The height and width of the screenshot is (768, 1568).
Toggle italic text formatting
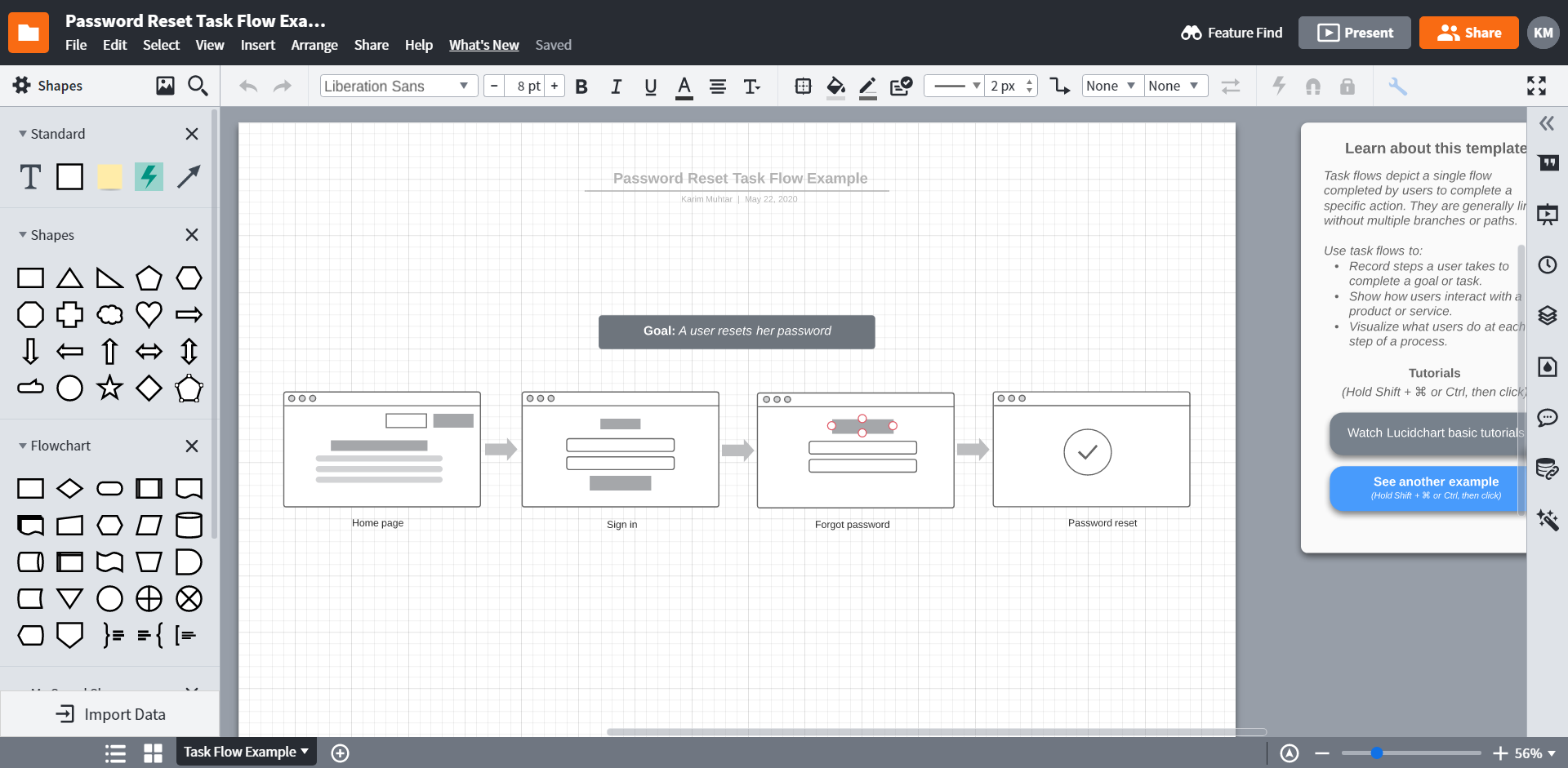click(617, 87)
